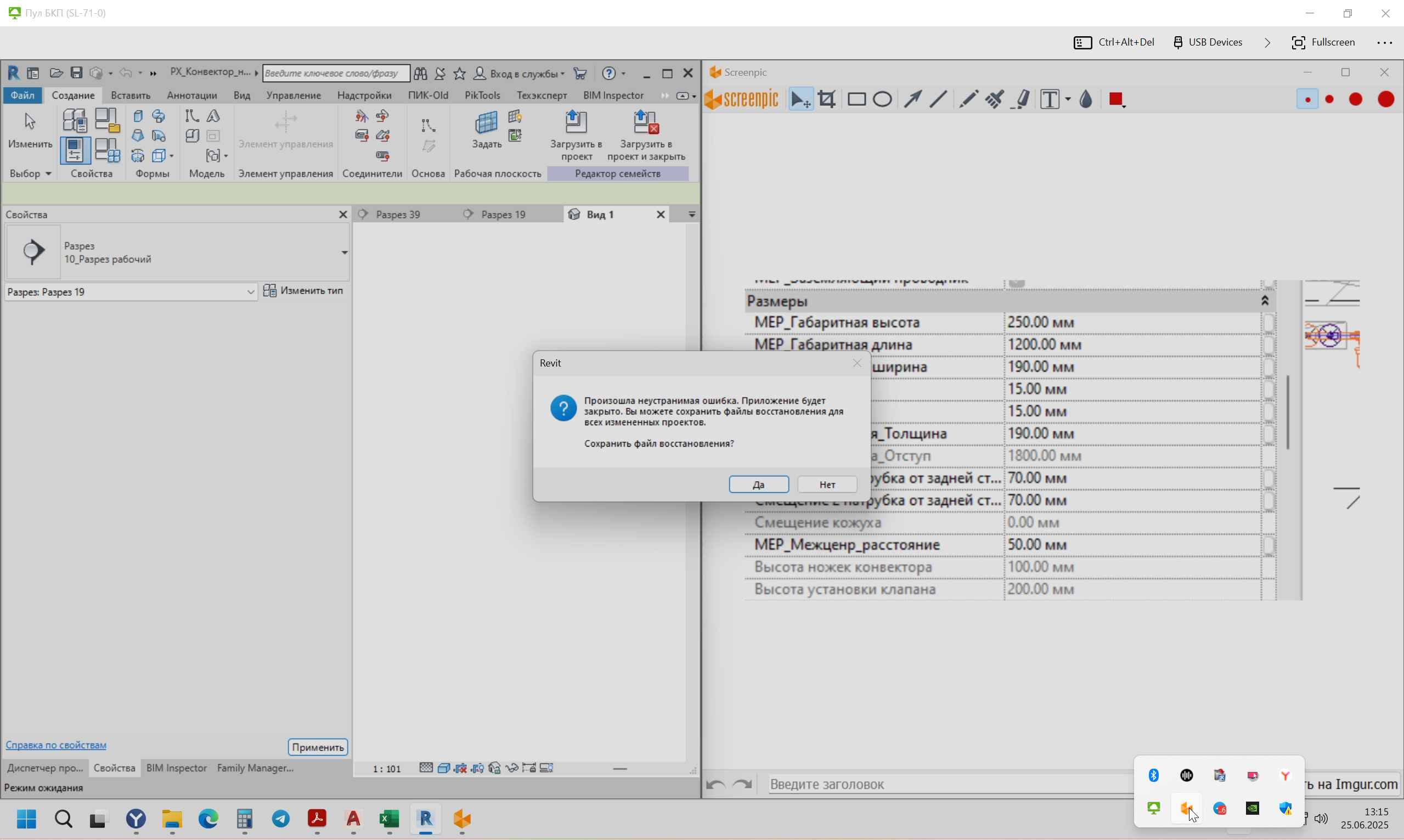Open the Файл menu tab

pyautogui.click(x=22, y=95)
